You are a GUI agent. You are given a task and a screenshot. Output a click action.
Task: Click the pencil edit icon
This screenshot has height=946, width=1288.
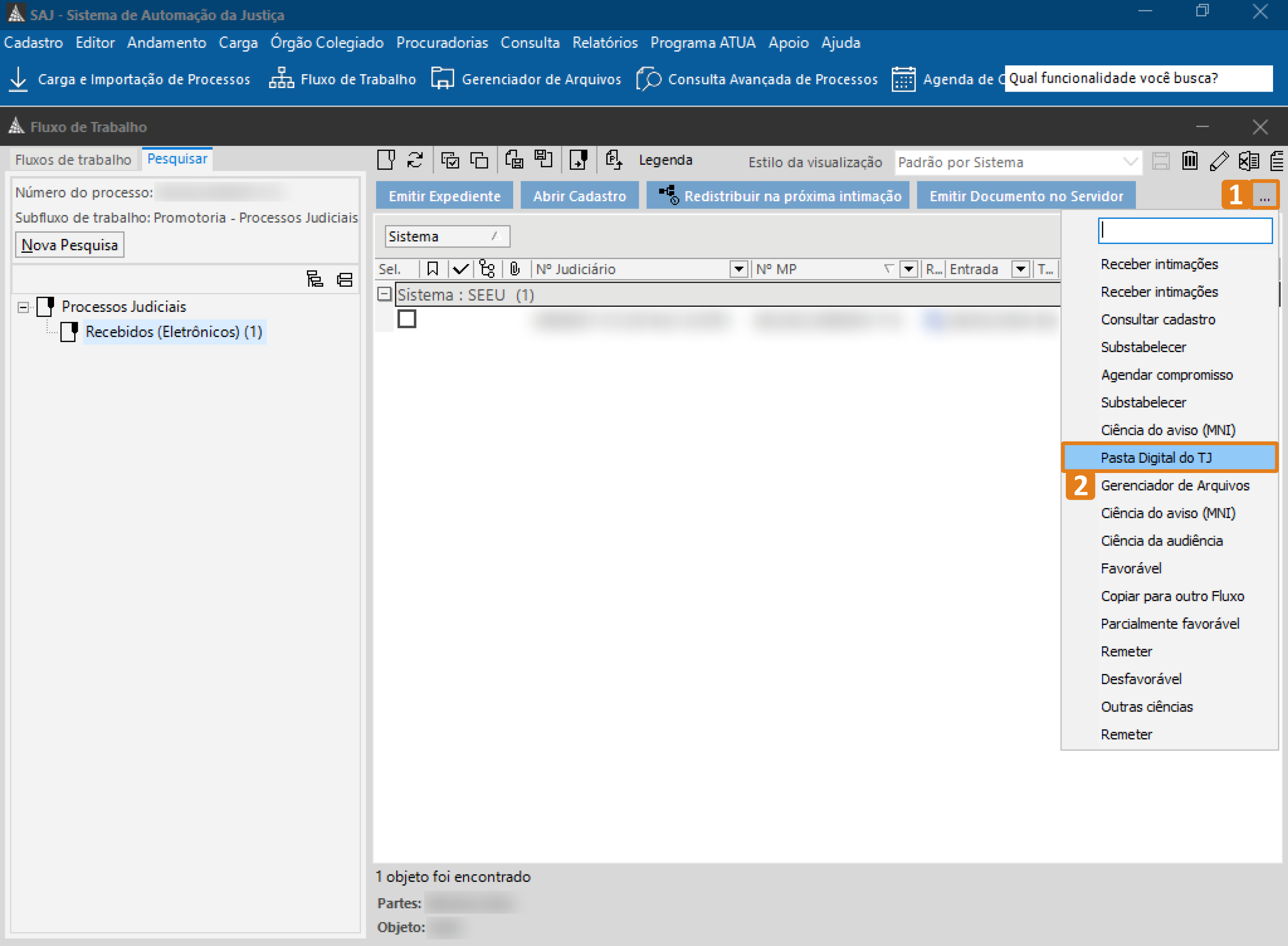(x=1219, y=161)
